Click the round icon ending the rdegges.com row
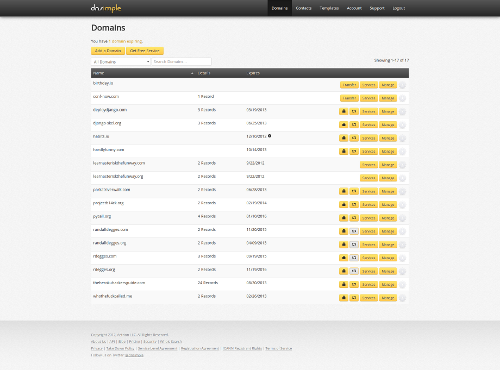The image size is (500, 370). 402,258
